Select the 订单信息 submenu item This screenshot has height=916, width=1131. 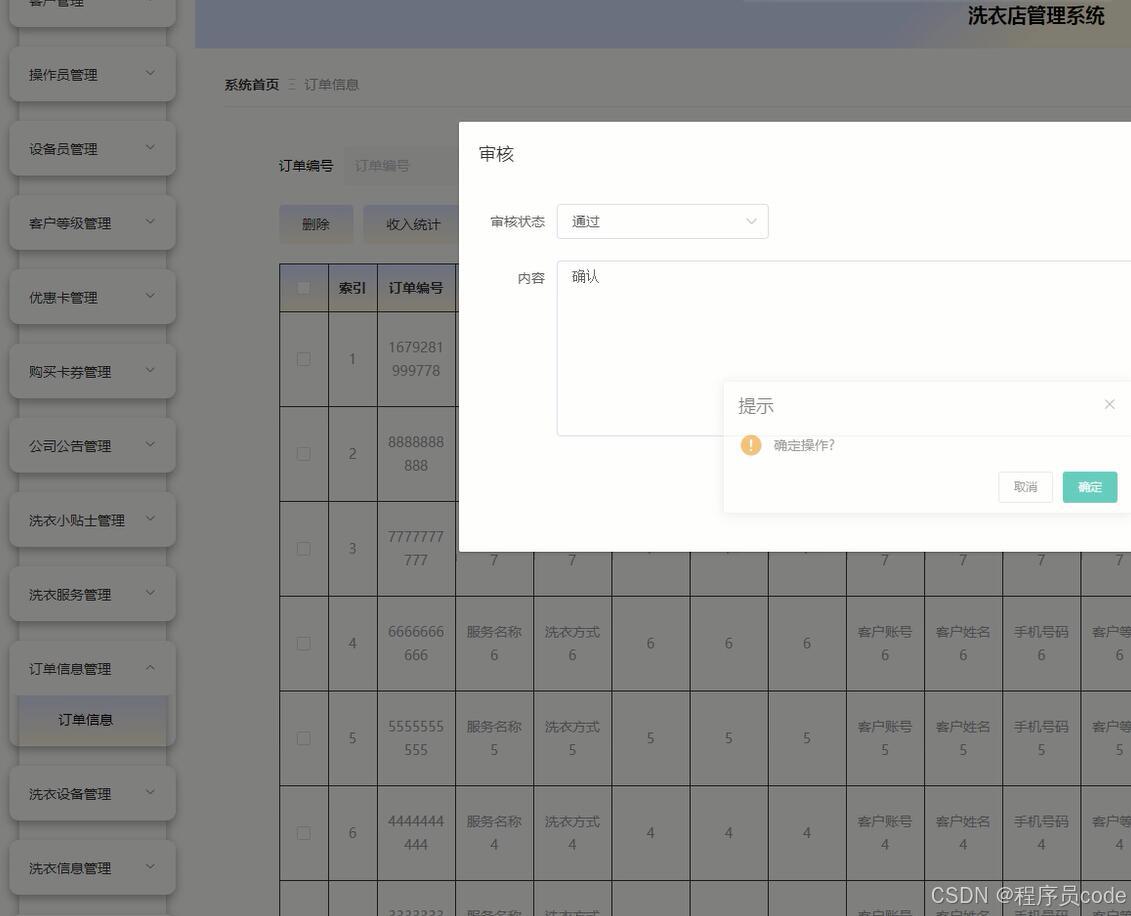pyautogui.click(x=92, y=720)
